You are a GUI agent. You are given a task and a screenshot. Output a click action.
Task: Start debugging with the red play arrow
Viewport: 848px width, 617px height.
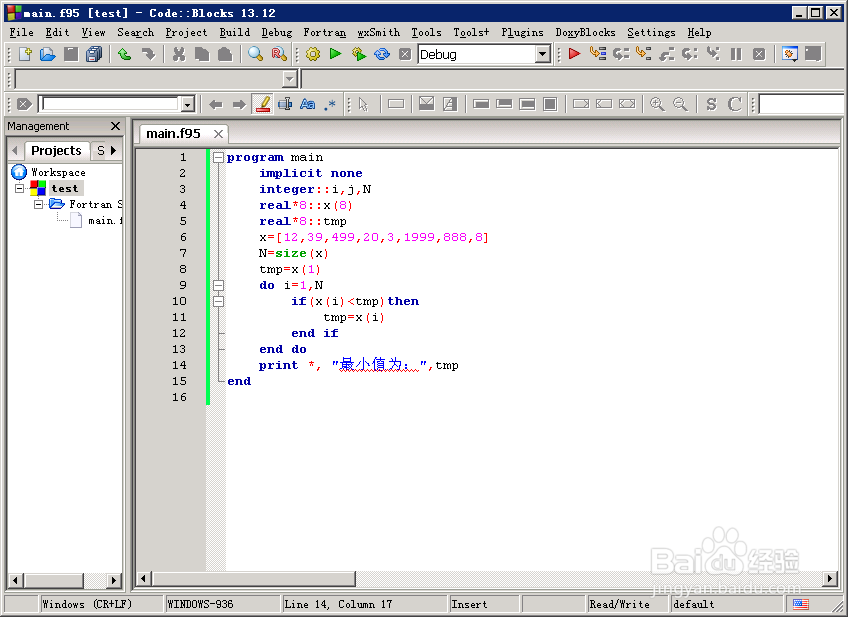574,54
